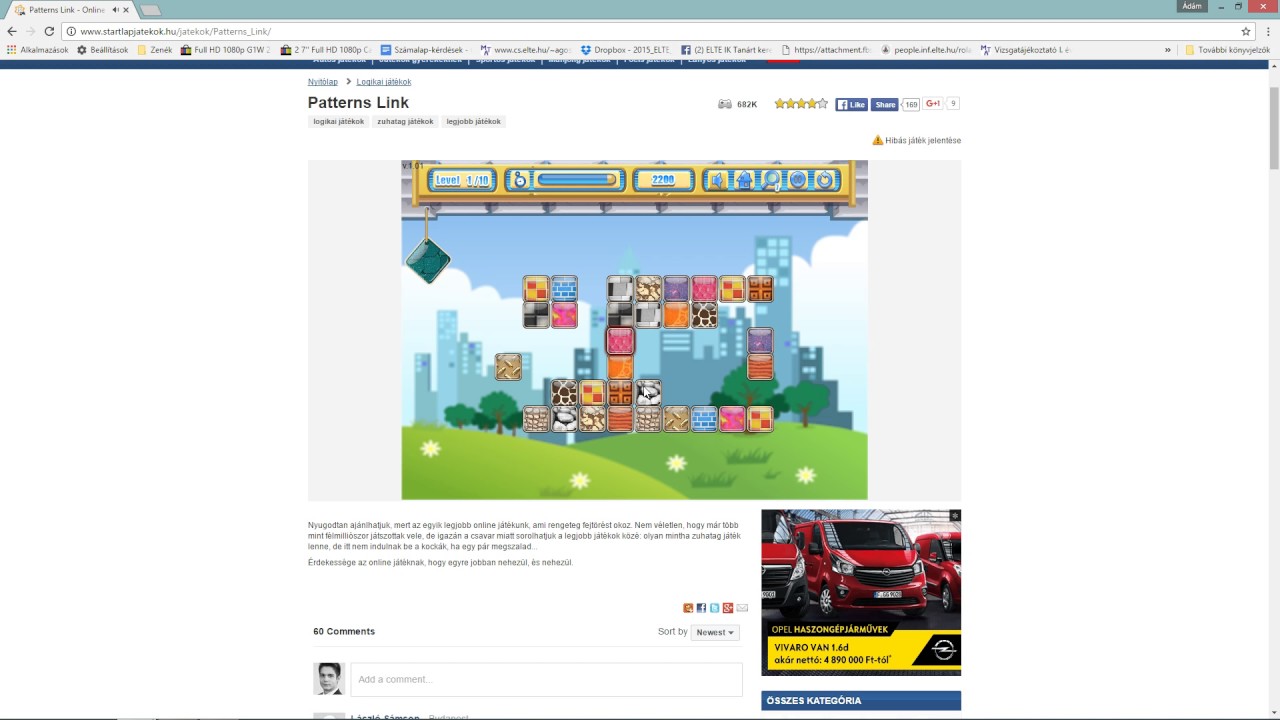Click the Facebook share icon below the description

(701, 608)
